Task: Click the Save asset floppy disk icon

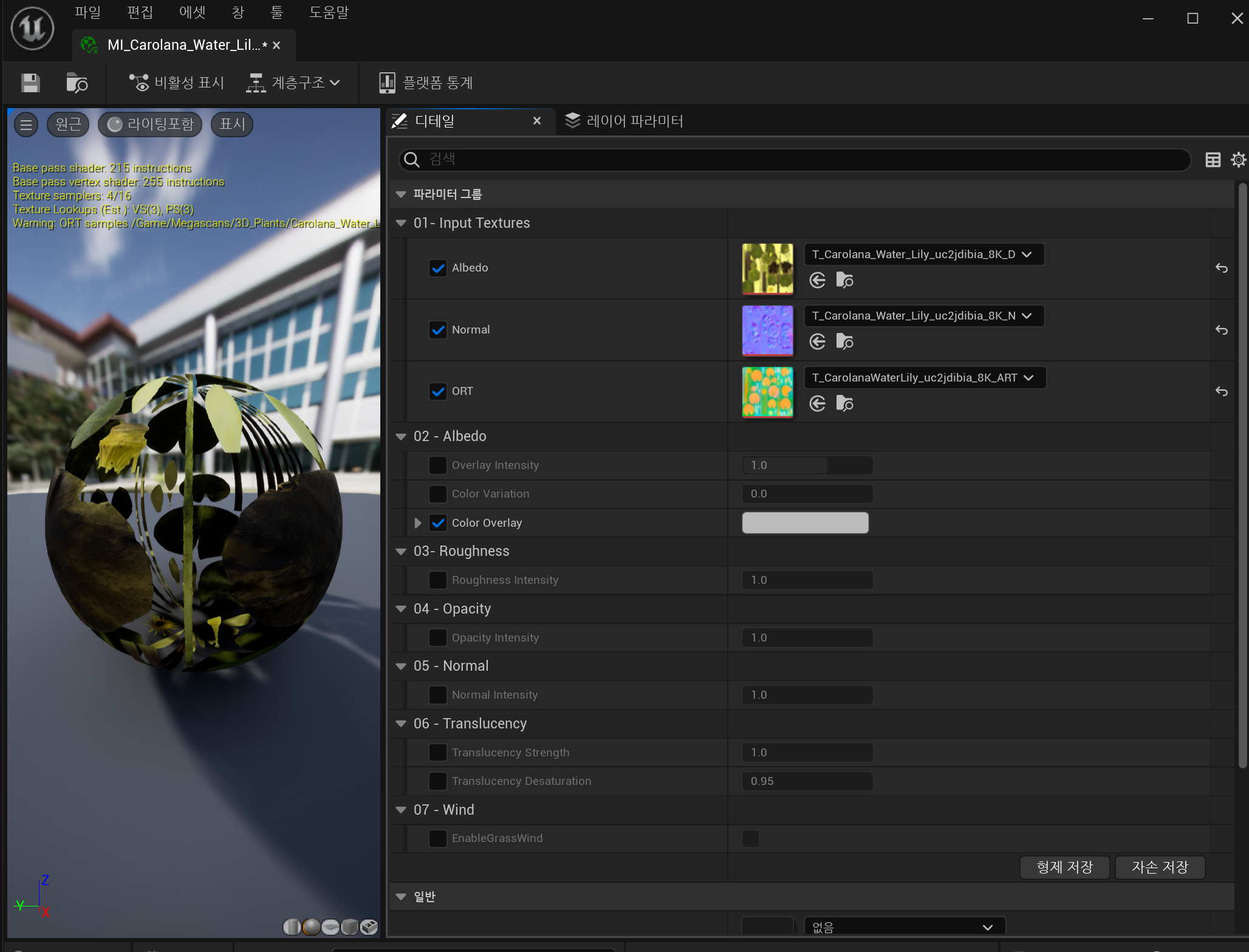Action: point(30,83)
